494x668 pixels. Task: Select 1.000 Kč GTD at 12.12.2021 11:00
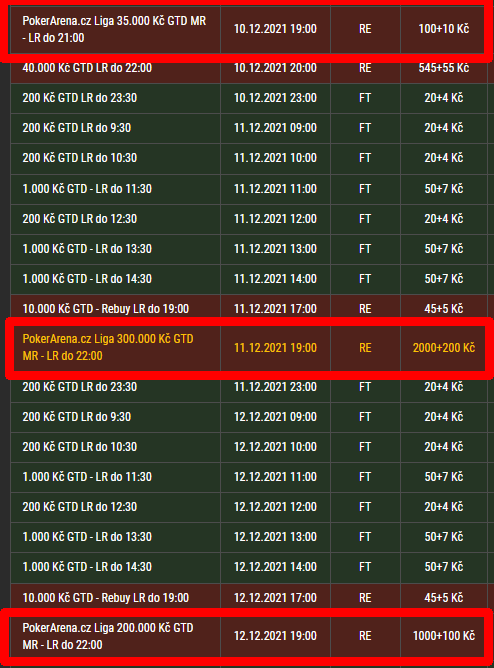click(x=247, y=477)
